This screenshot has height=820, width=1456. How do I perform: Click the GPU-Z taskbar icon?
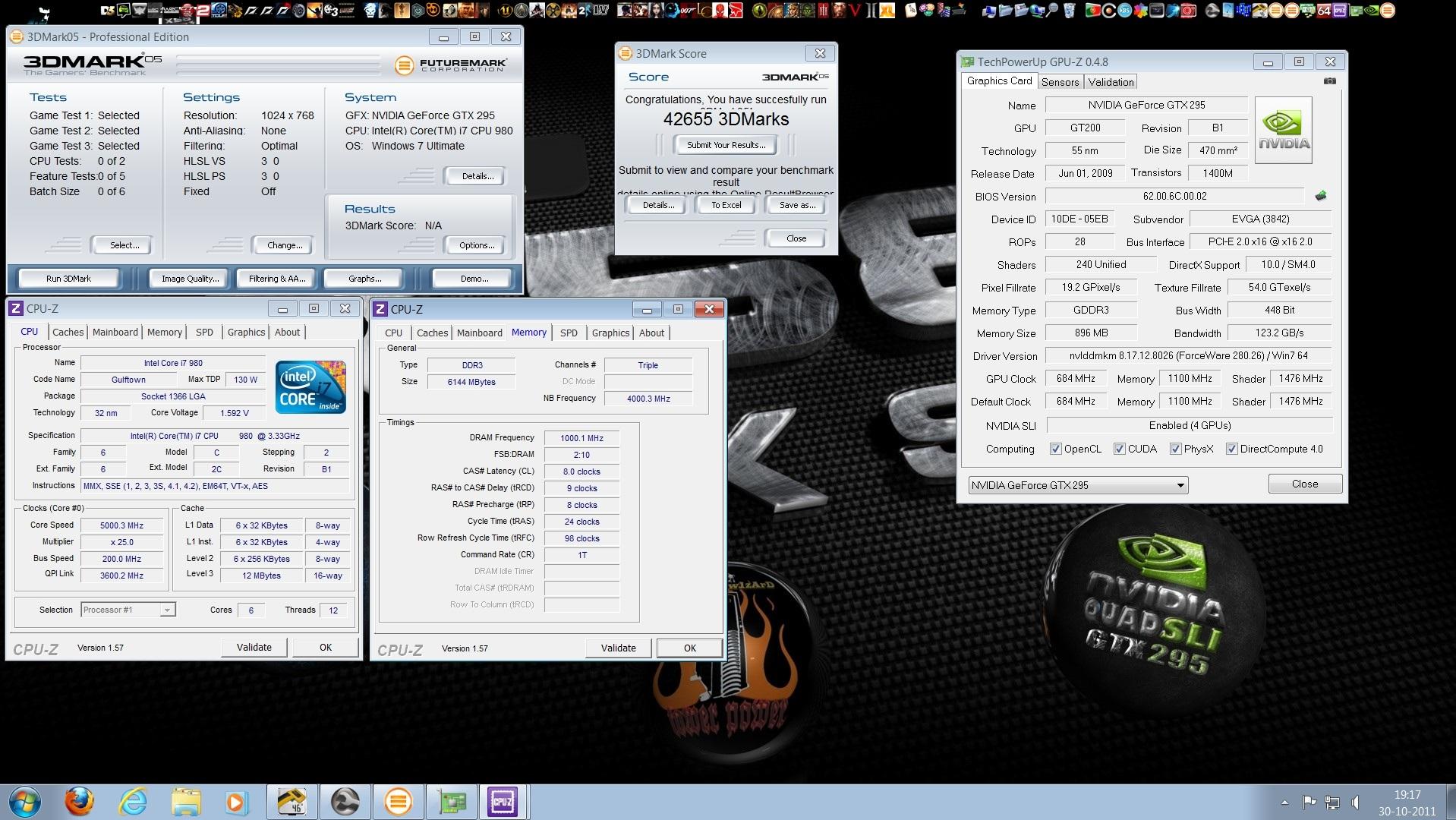(451, 802)
